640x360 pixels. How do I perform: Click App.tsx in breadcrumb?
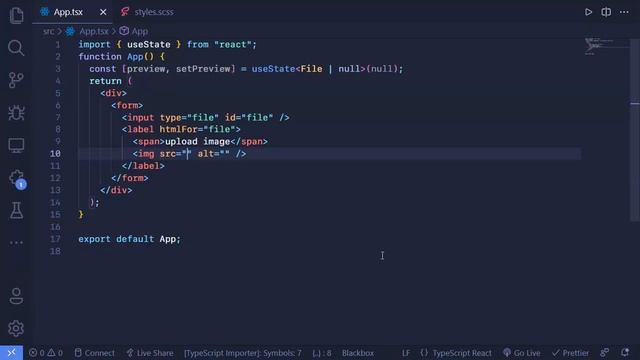coord(94,31)
